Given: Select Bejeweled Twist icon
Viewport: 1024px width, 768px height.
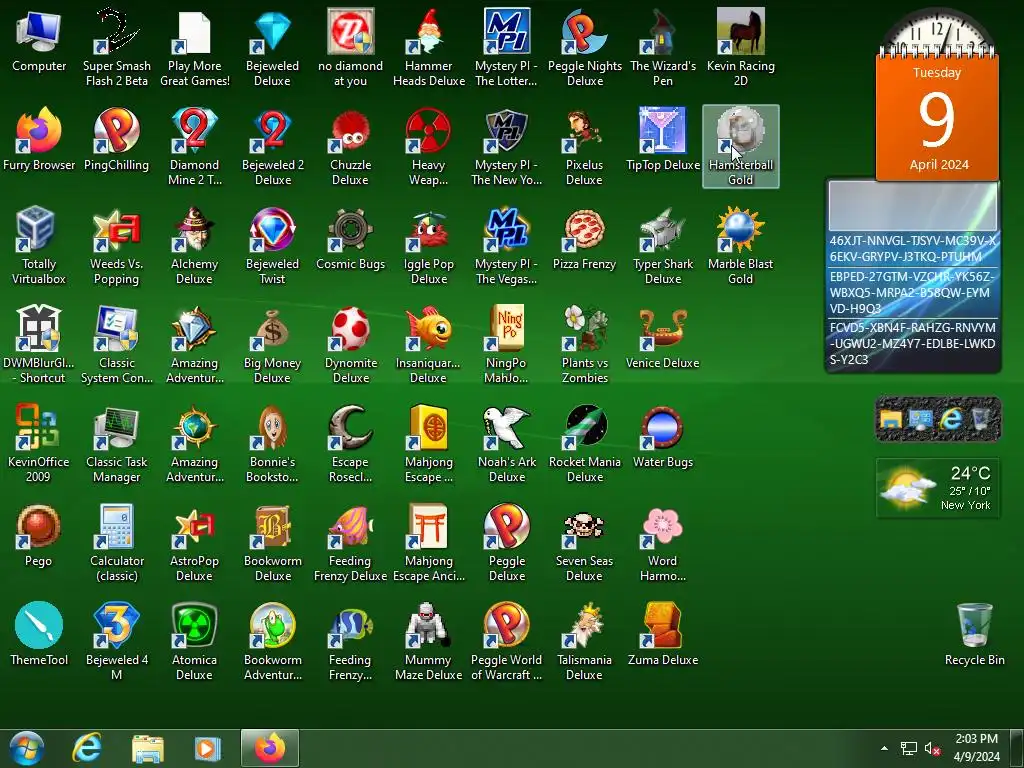Looking at the screenshot, I should (272, 246).
